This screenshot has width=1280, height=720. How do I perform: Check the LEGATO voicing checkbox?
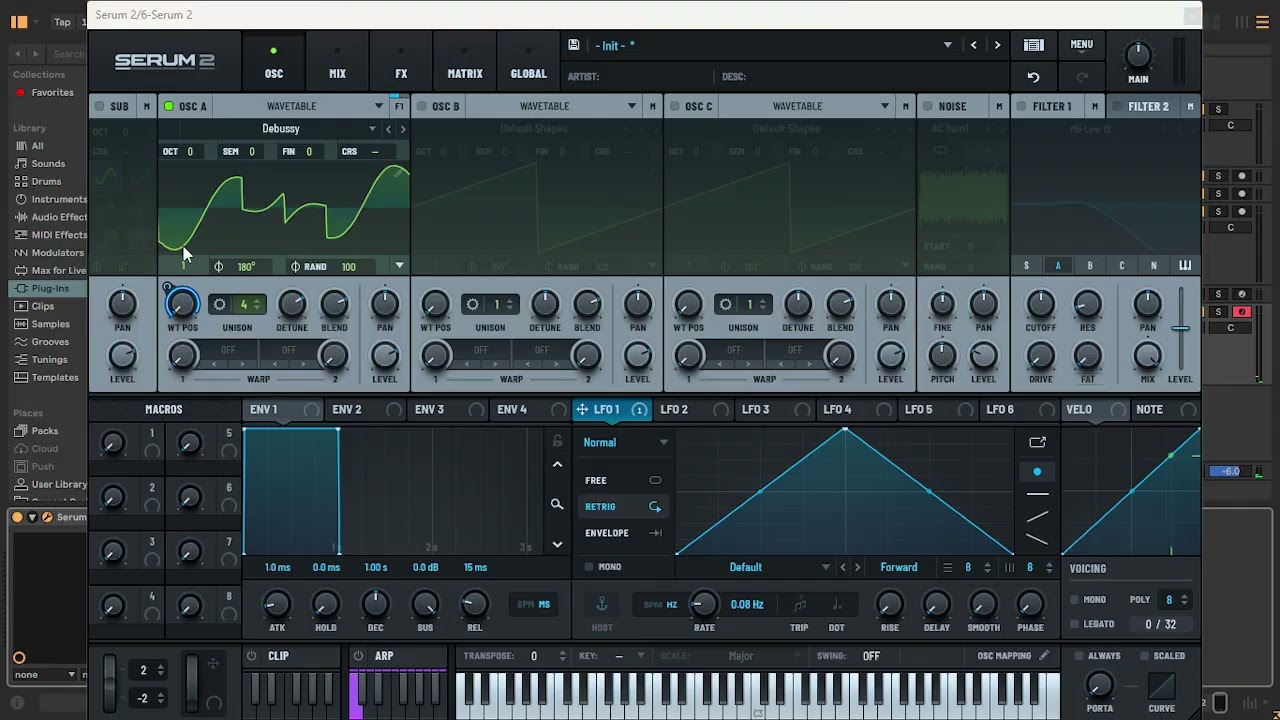coord(1075,624)
